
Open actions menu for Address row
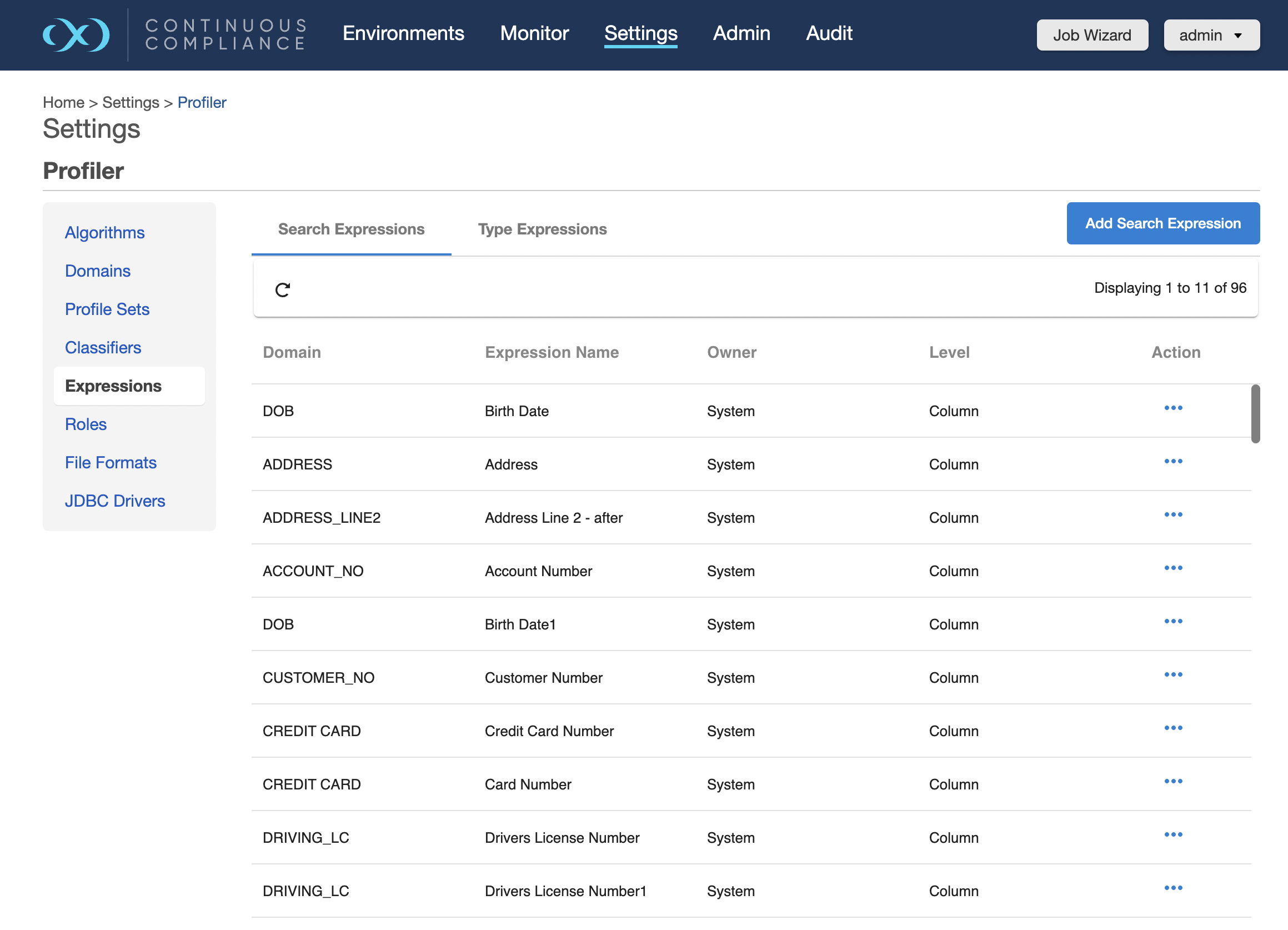pyautogui.click(x=1172, y=461)
